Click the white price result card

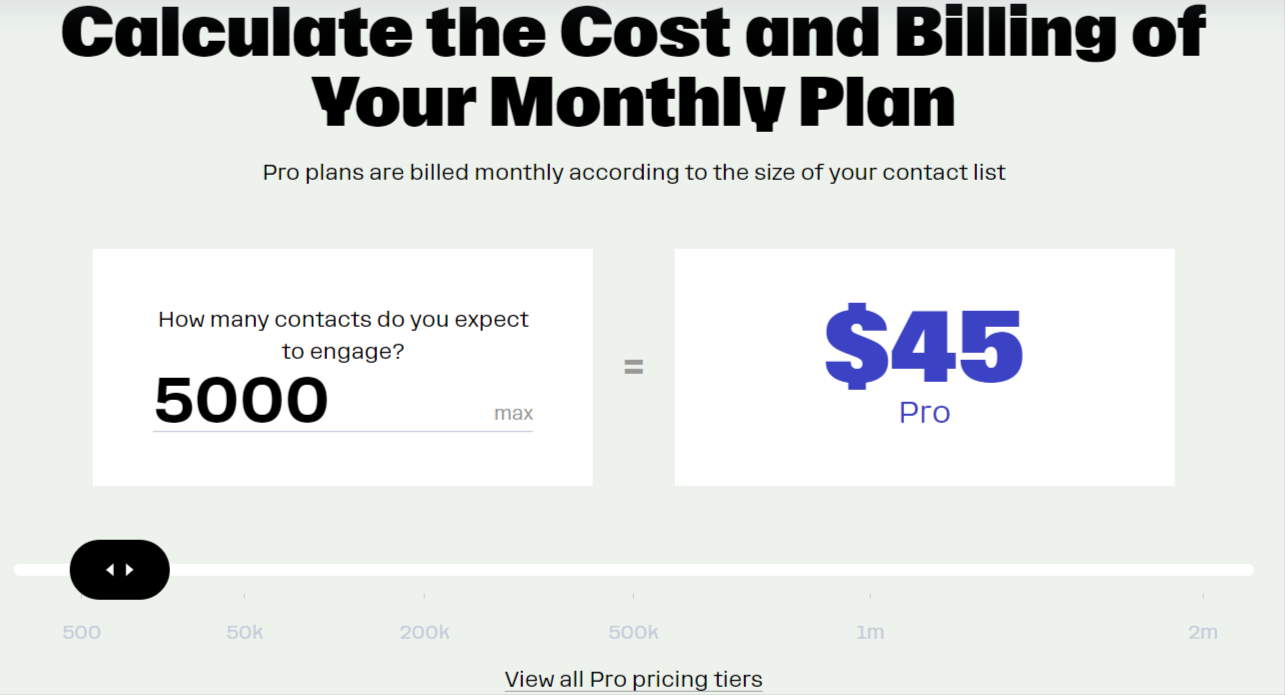tap(923, 460)
